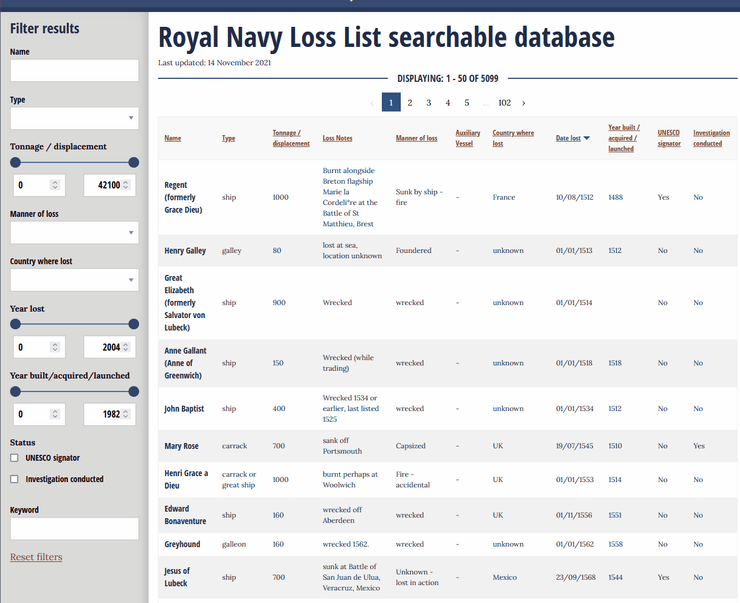The height and width of the screenshot is (603, 740).
Task: Tick the Investigation conducted checkbox
Action: tap(14, 479)
